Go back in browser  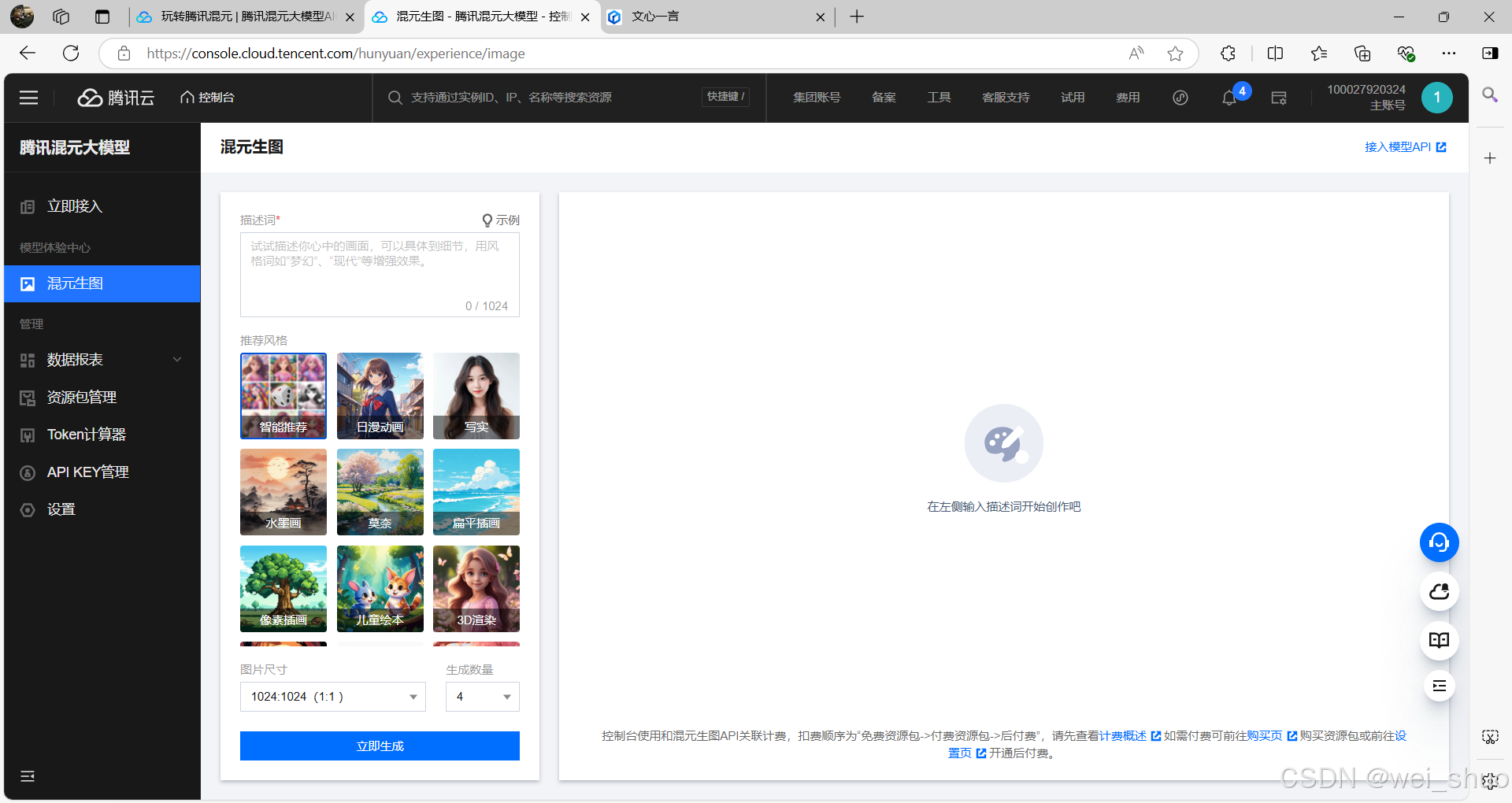pyautogui.click(x=28, y=54)
